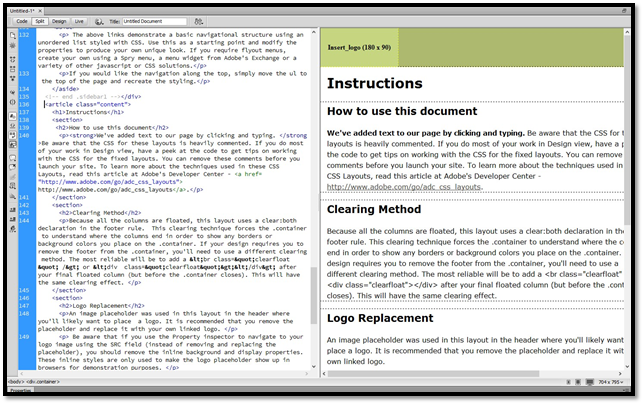Click the 'How to use this document' heading
The image size is (644, 405).
click(402, 111)
